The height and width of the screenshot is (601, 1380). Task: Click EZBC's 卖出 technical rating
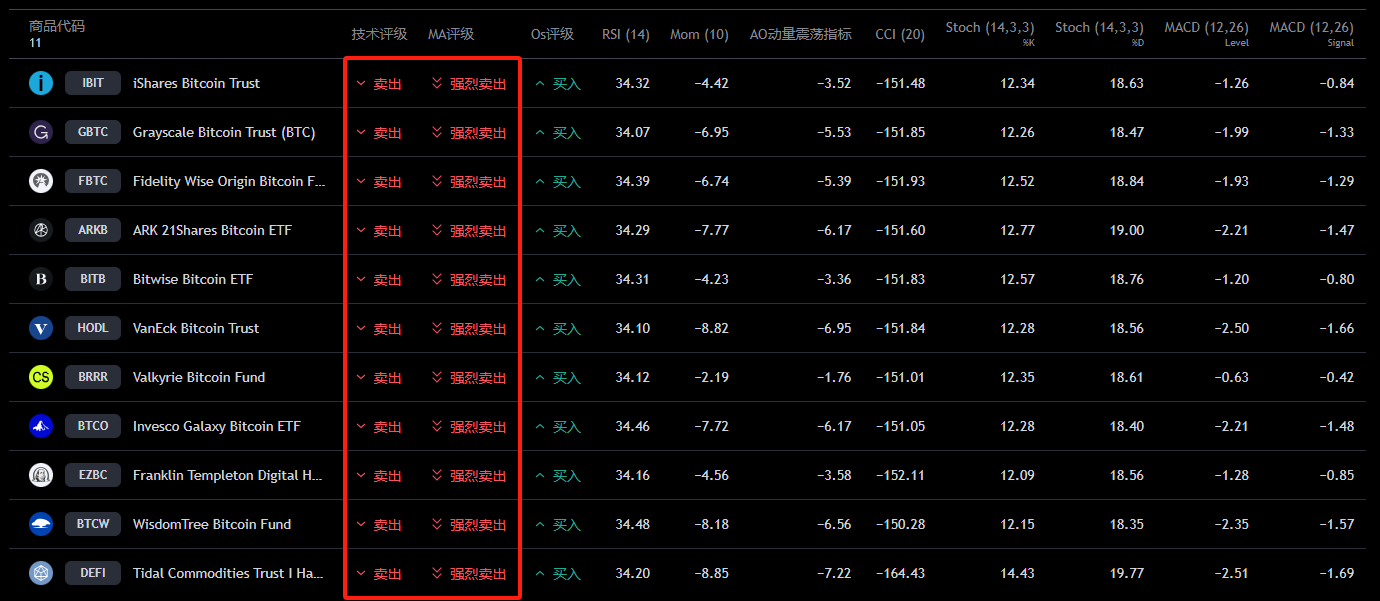point(379,476)
